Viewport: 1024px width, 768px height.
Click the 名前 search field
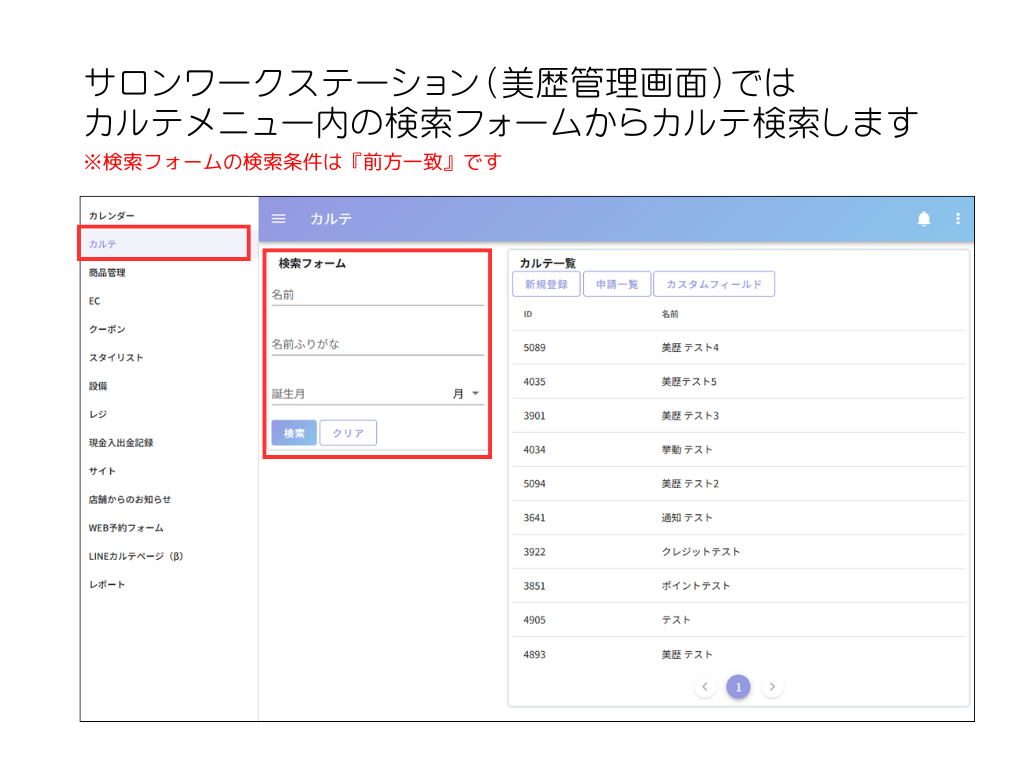[377, 295]
